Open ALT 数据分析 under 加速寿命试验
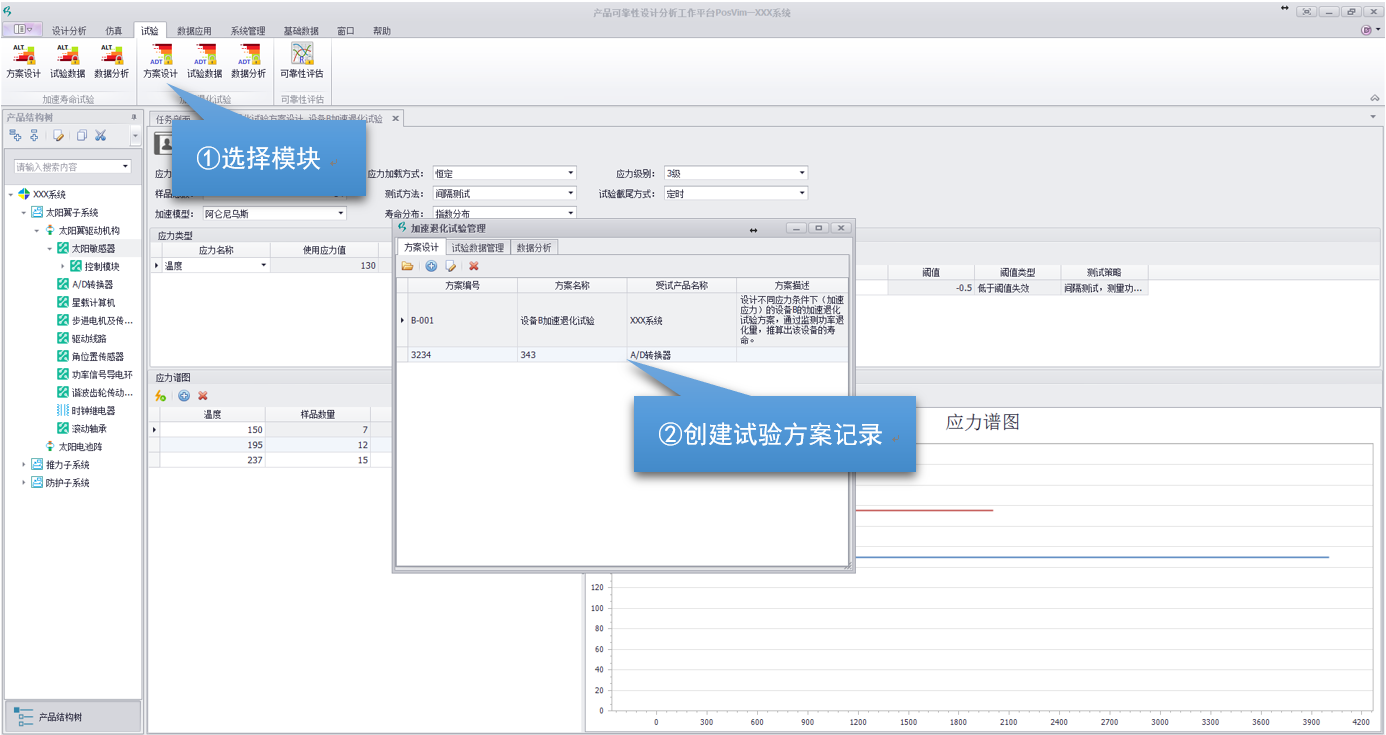 pyautogui.click(x=111, y=61)
